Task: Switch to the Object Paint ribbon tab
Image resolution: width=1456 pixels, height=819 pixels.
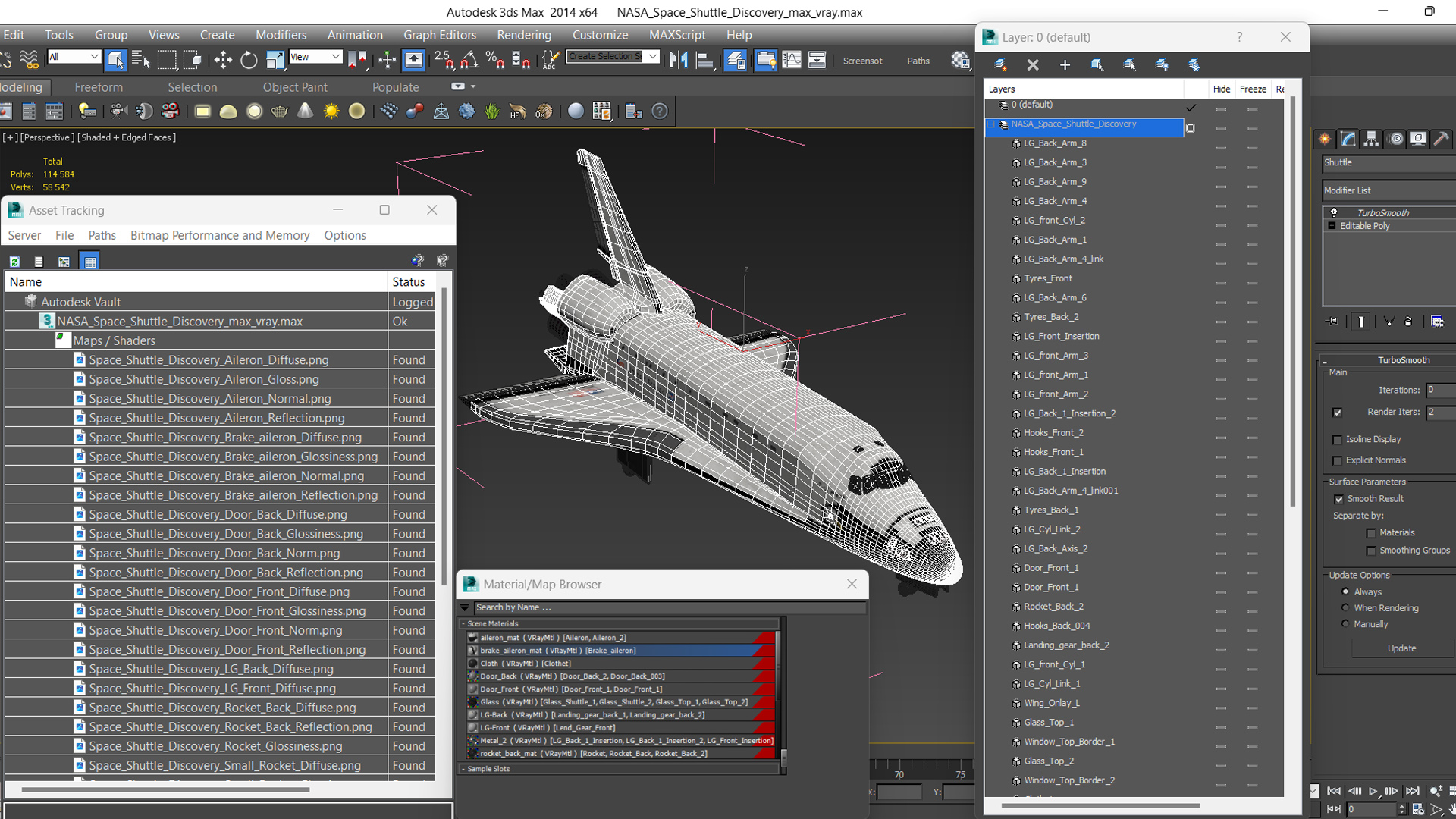Action: [x=295, y=87]
